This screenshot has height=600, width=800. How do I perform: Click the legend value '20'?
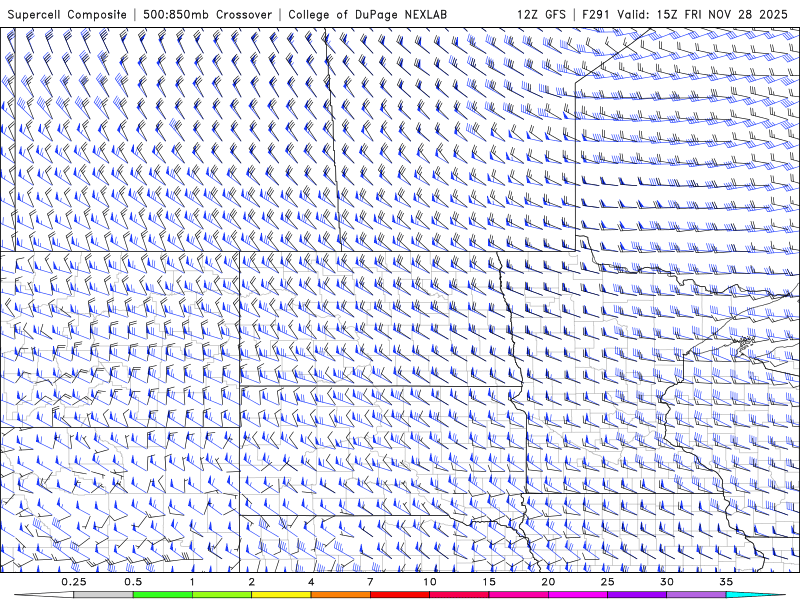(x=548, y=582)
